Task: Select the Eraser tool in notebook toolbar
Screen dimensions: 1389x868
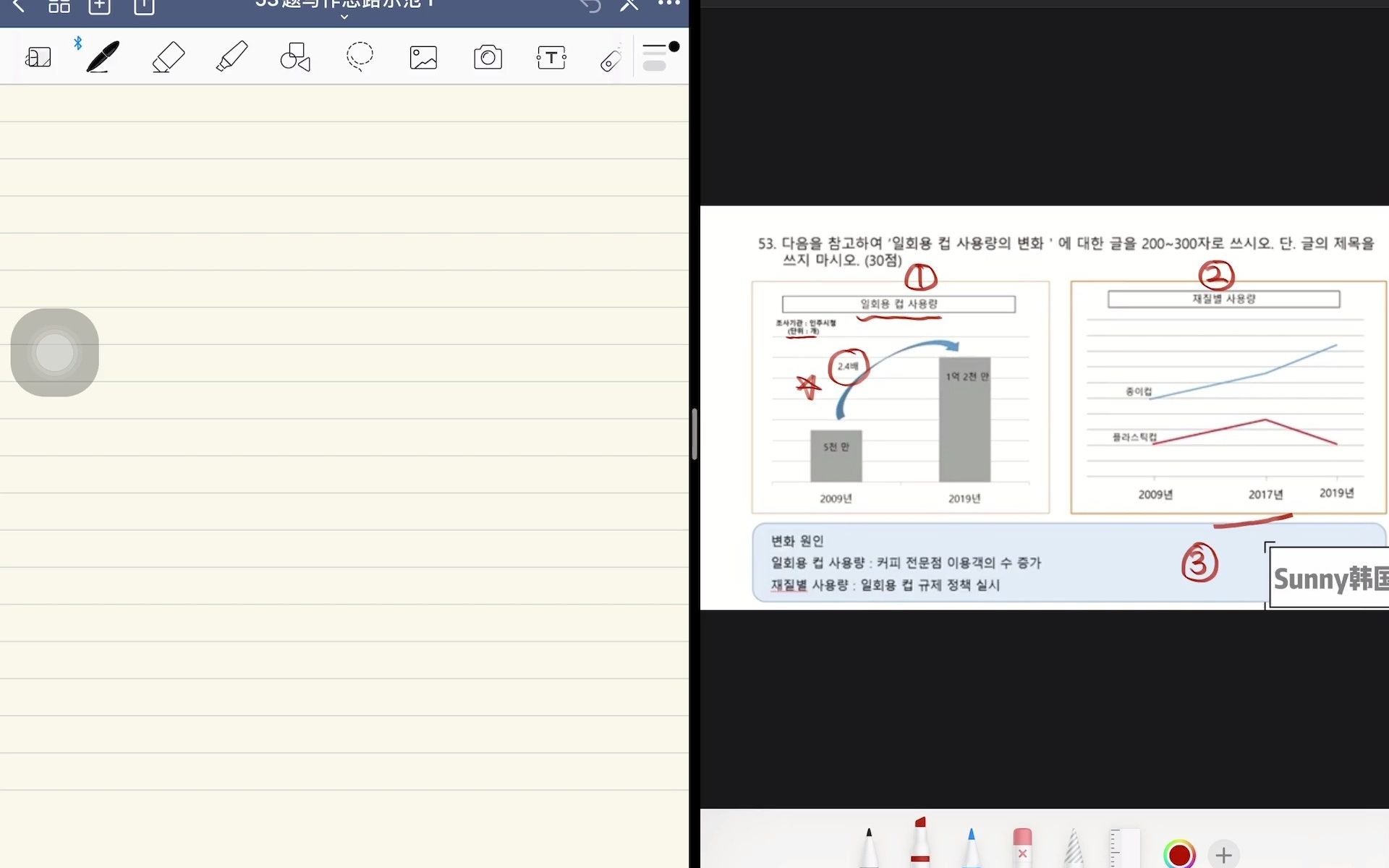Action: pos(169,57)
